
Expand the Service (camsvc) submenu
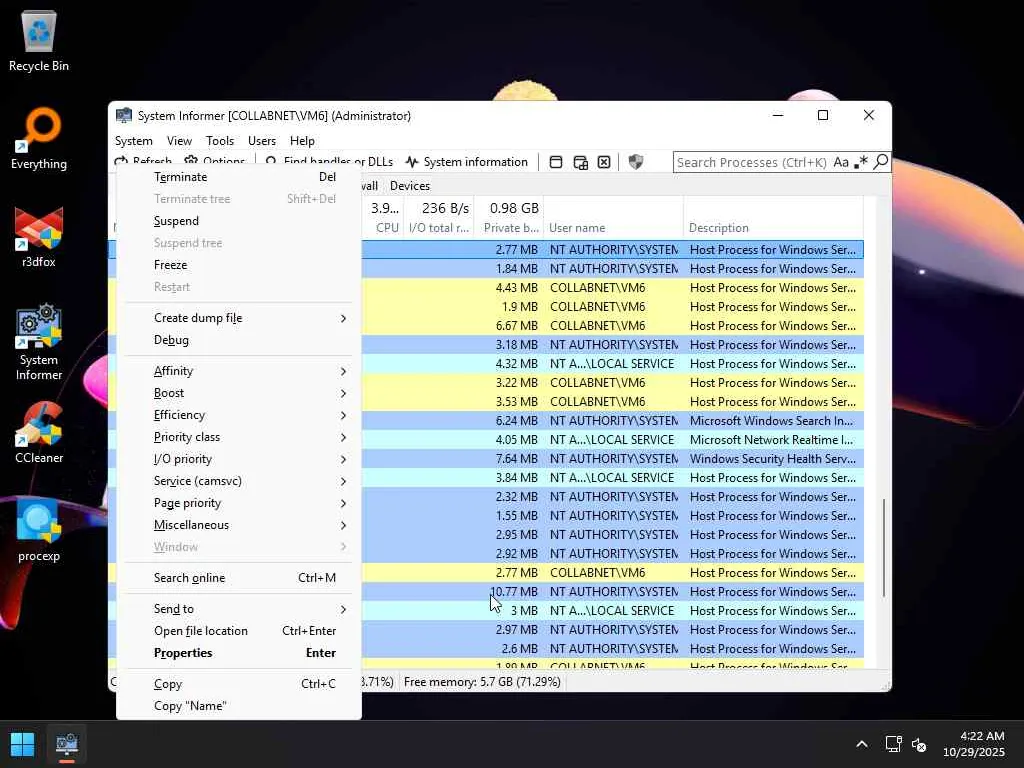pos(239,481)
